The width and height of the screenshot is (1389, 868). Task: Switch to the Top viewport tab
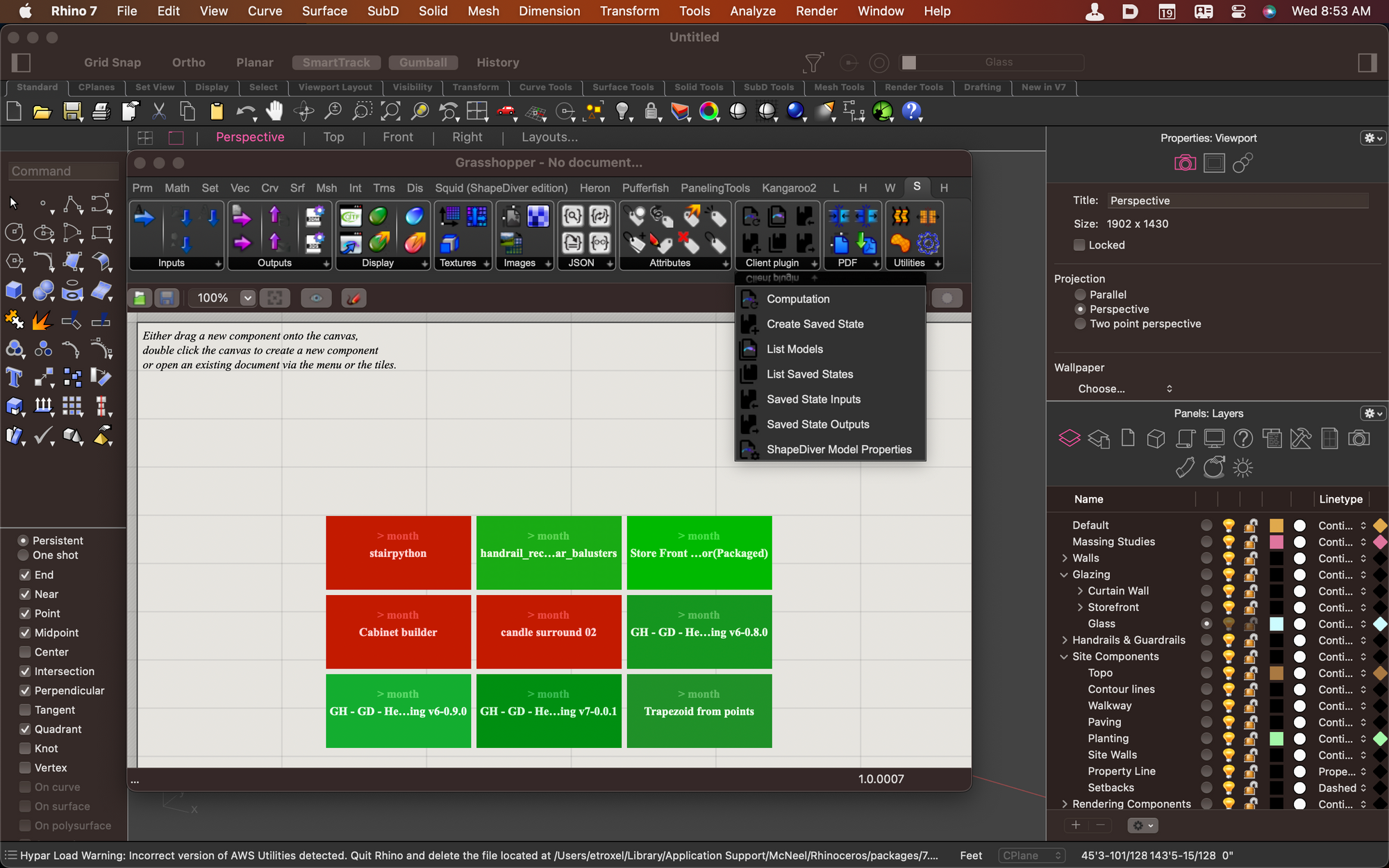coord(333,137)
